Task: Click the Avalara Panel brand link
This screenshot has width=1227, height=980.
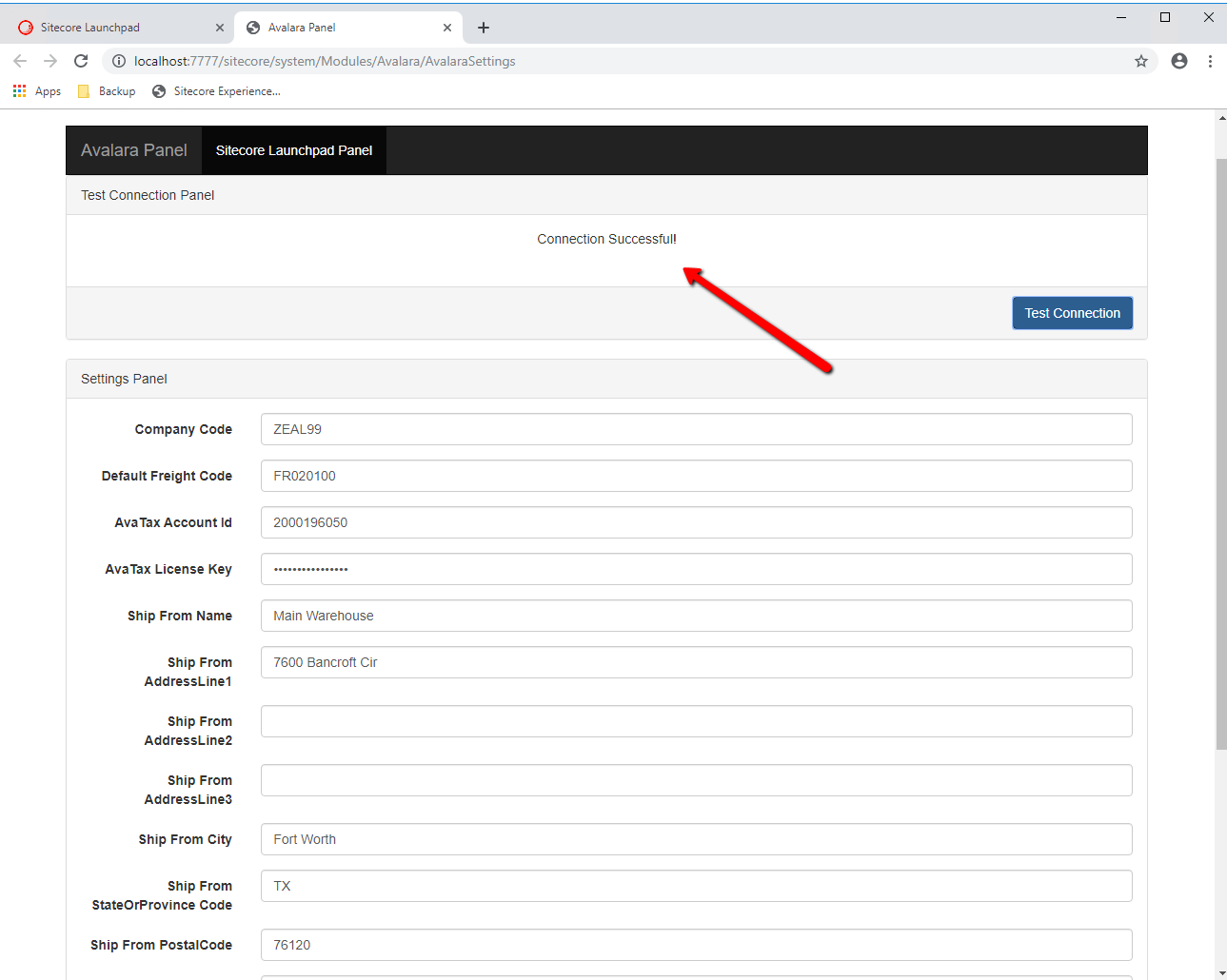Action: pyautogui.click(x=134, y=150)
